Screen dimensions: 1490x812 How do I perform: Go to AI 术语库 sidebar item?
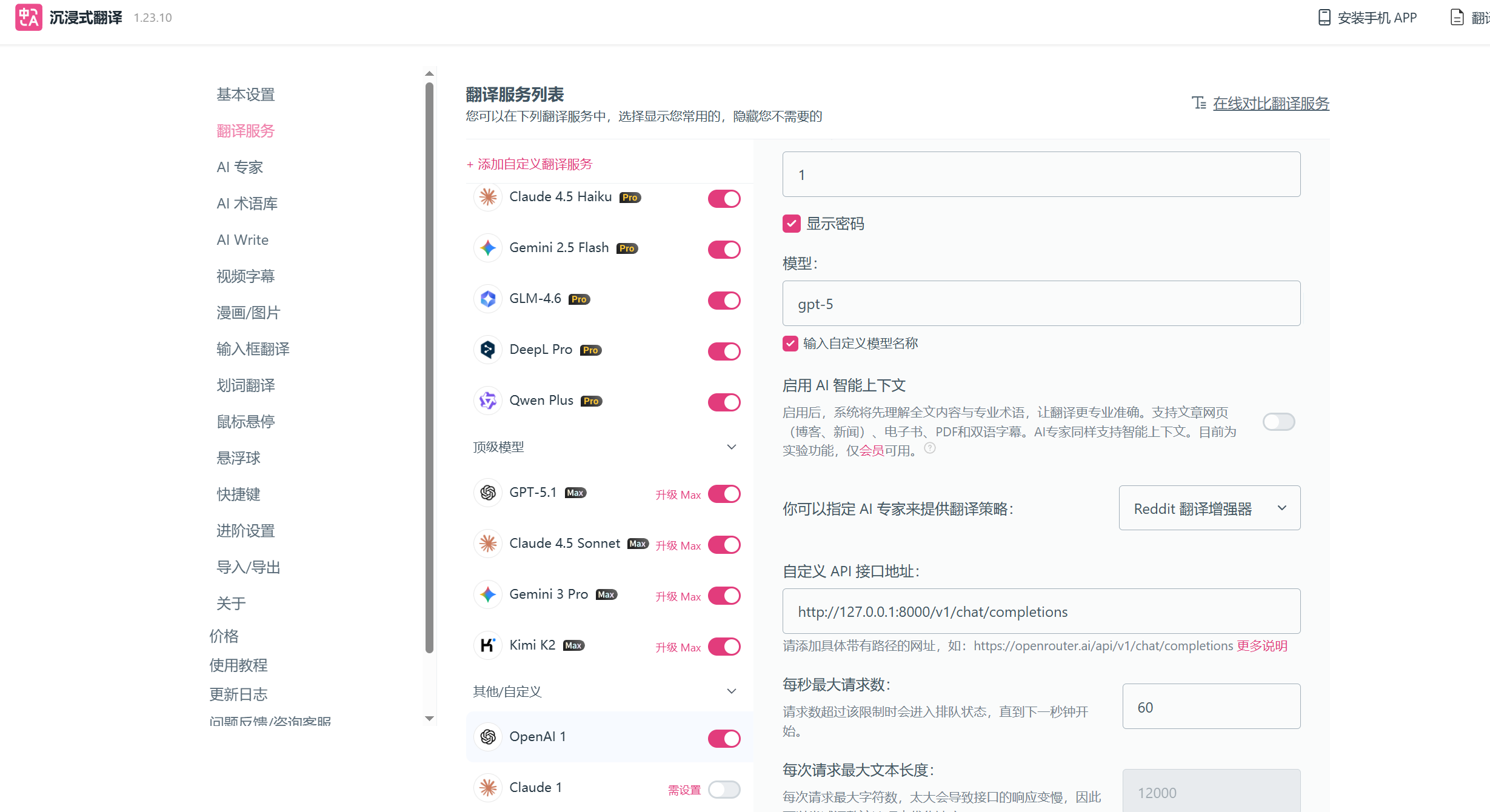click(247, 204)
